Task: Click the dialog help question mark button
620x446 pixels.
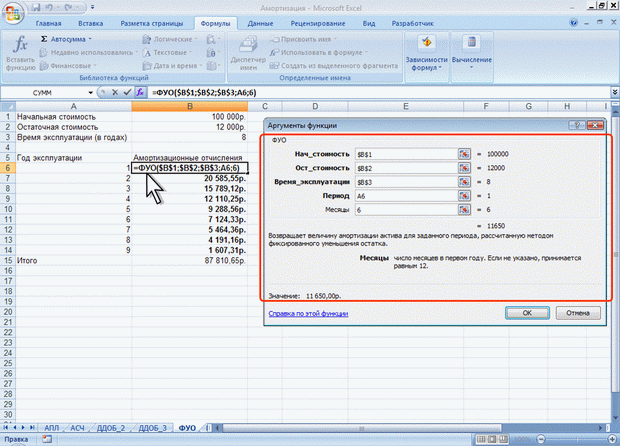Action: (x=577, y=125)
